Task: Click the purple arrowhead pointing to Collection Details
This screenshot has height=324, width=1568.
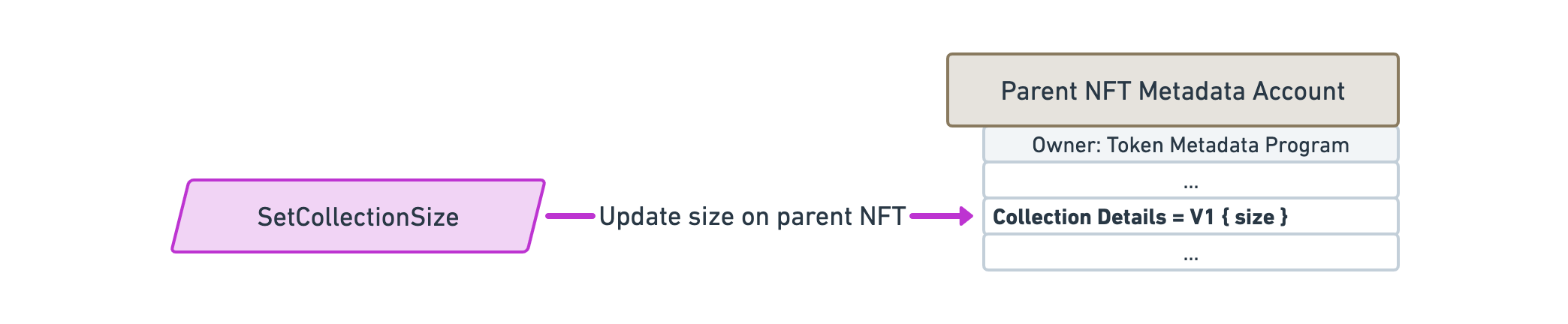Action: click(x=966, y=216)
